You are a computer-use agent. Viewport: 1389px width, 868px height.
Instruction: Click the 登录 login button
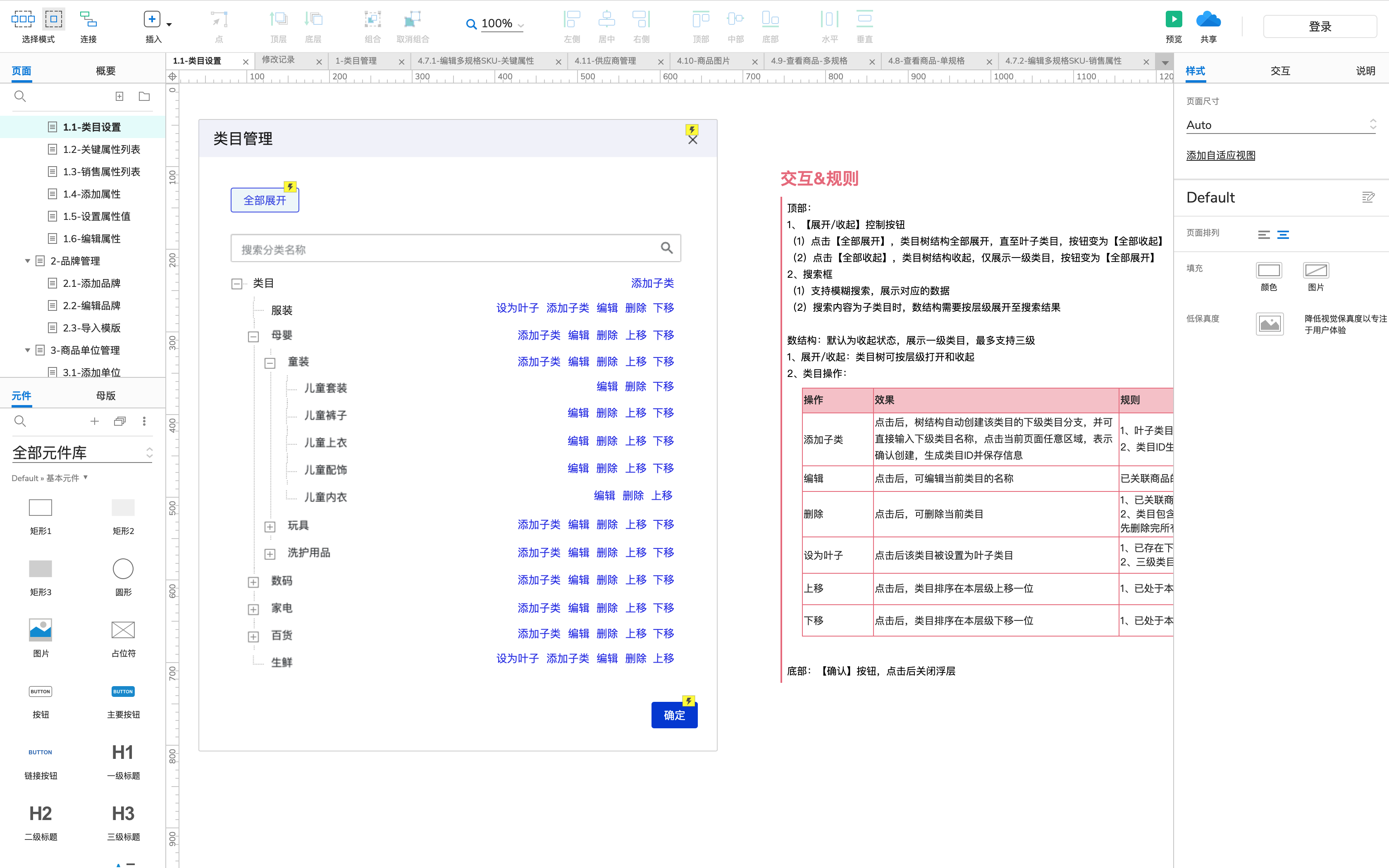(1320, 26)
